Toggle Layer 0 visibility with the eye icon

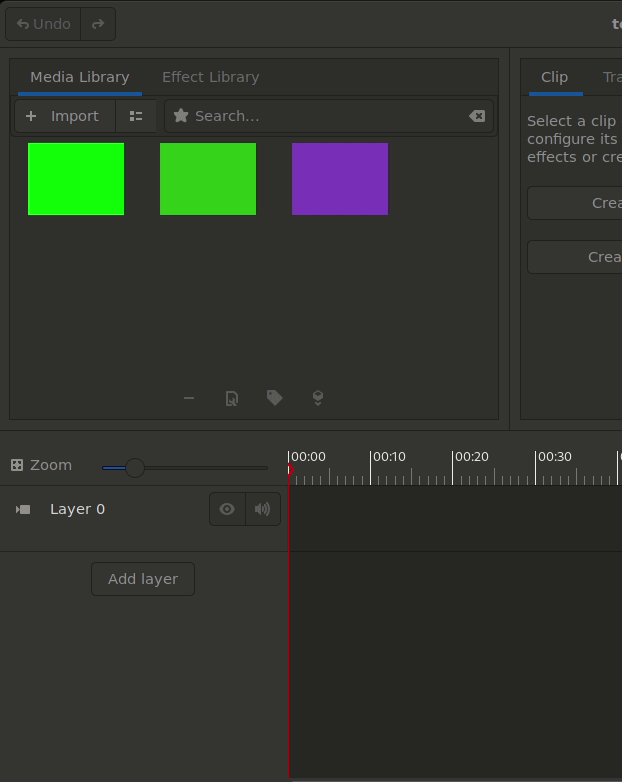point(227,509)
